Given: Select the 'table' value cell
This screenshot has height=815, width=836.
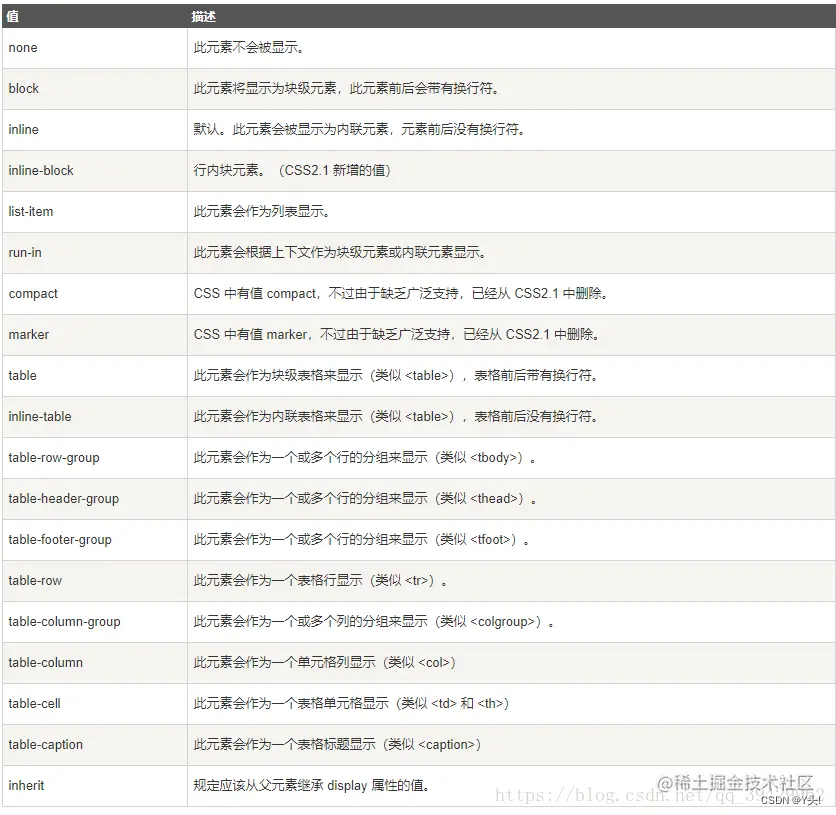Looking at the screenshot, I should click(95, 376).
